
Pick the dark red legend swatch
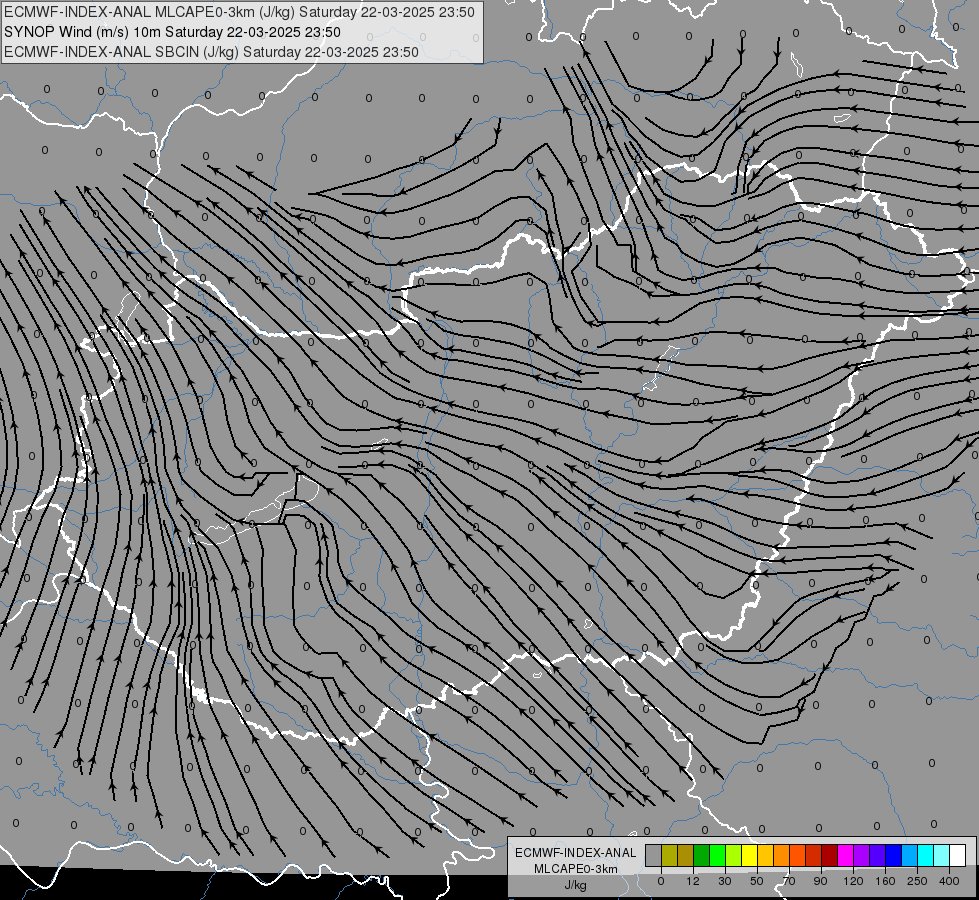pyautogui.click(x=829, y=855)
